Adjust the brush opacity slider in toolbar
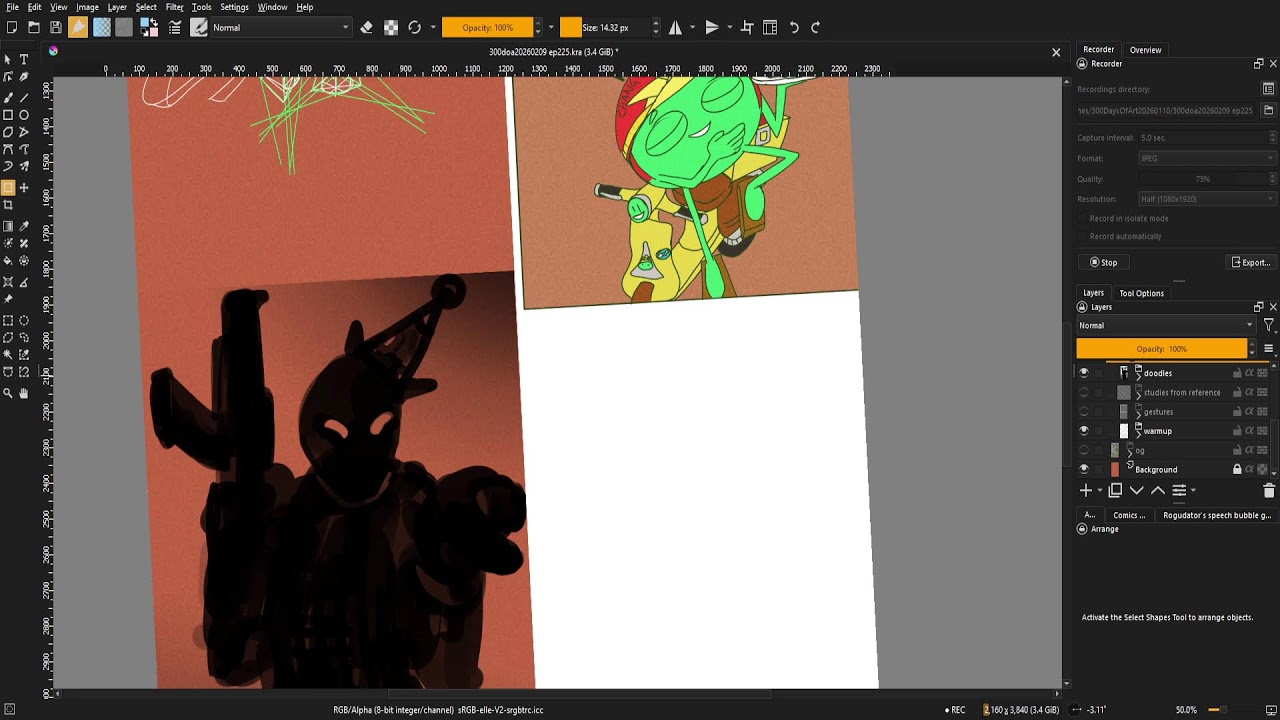 487,28
